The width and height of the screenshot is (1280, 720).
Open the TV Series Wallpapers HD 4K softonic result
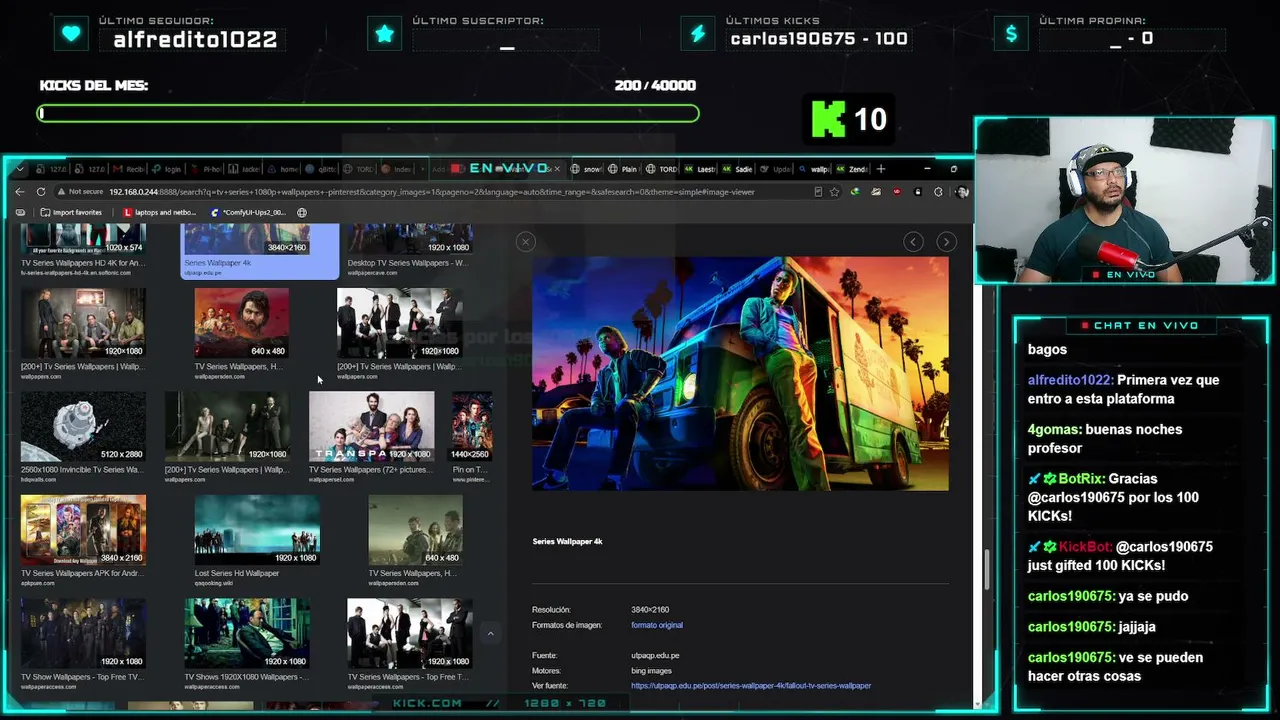coord(83,249)
